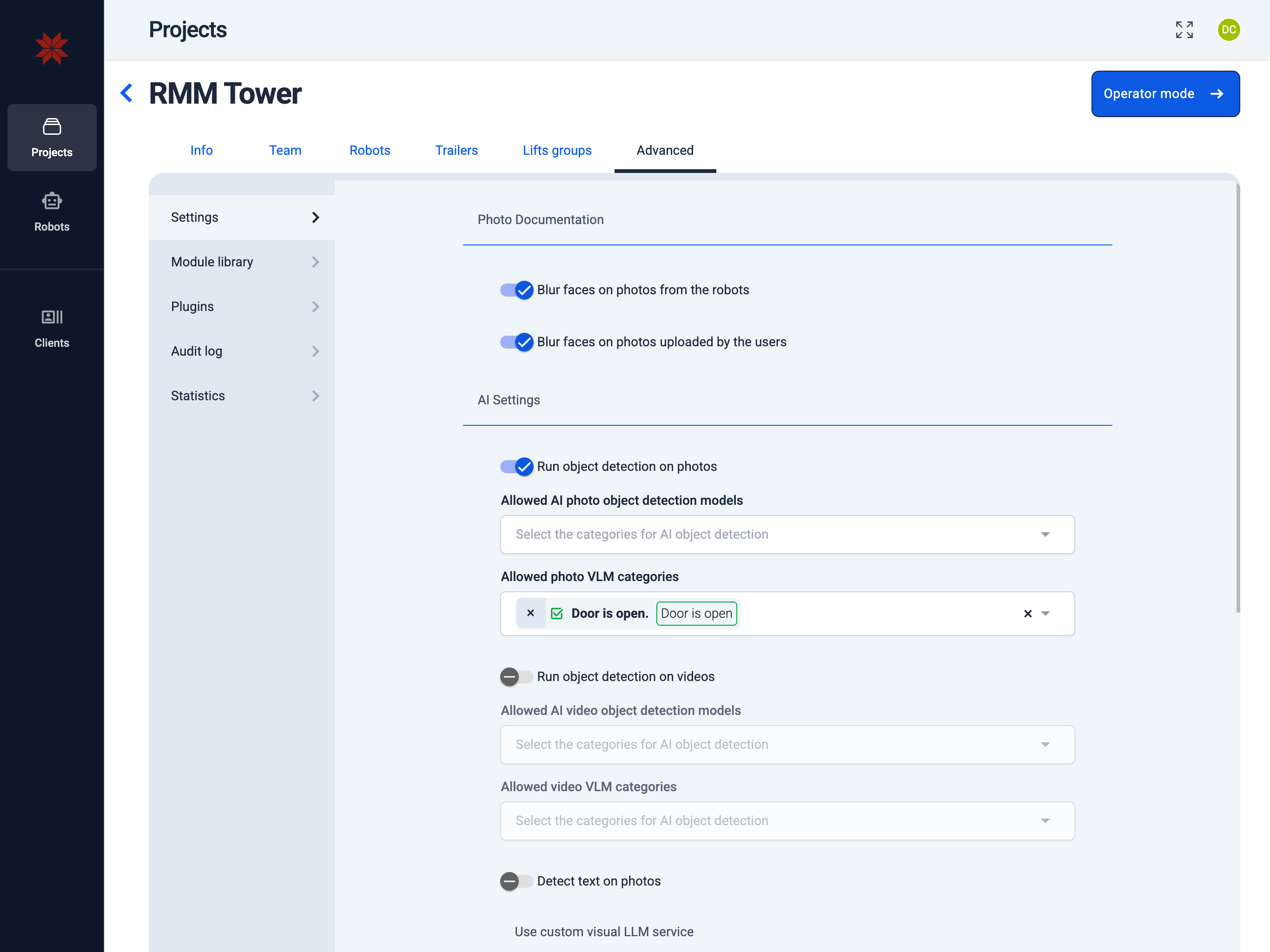Enable Run object detection on videos
Viewport: 1270px width, 952px height.
516,677
